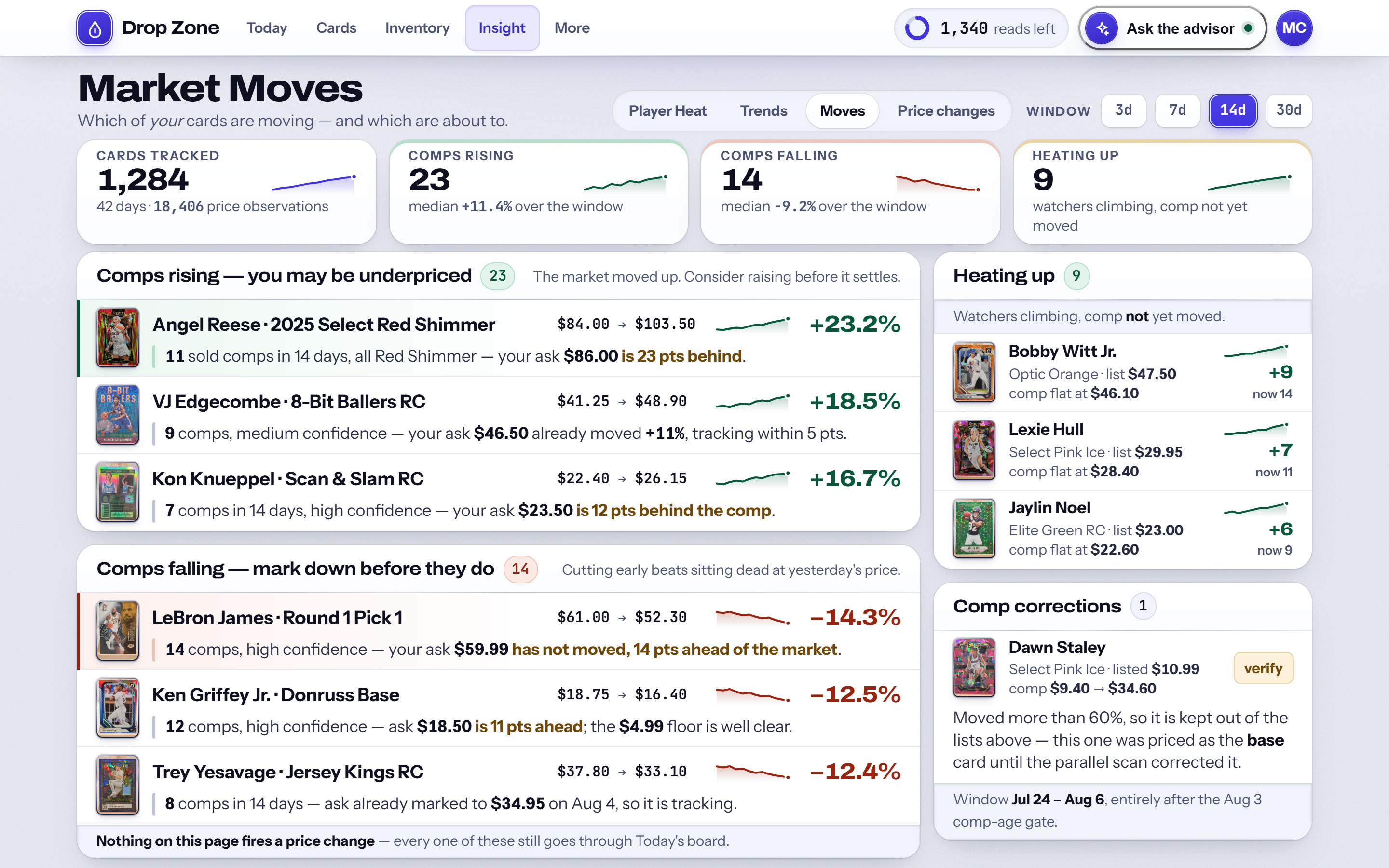Viewport: 1389px width, 868px height.
Task: Click the reads-left progress ring
Action: (x=917, y=28)
